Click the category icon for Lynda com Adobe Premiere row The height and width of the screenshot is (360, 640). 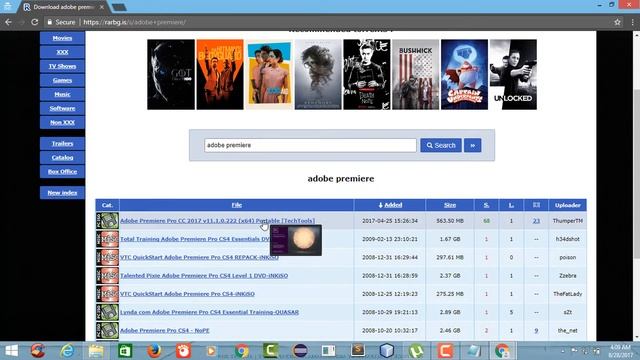(107, 312)
